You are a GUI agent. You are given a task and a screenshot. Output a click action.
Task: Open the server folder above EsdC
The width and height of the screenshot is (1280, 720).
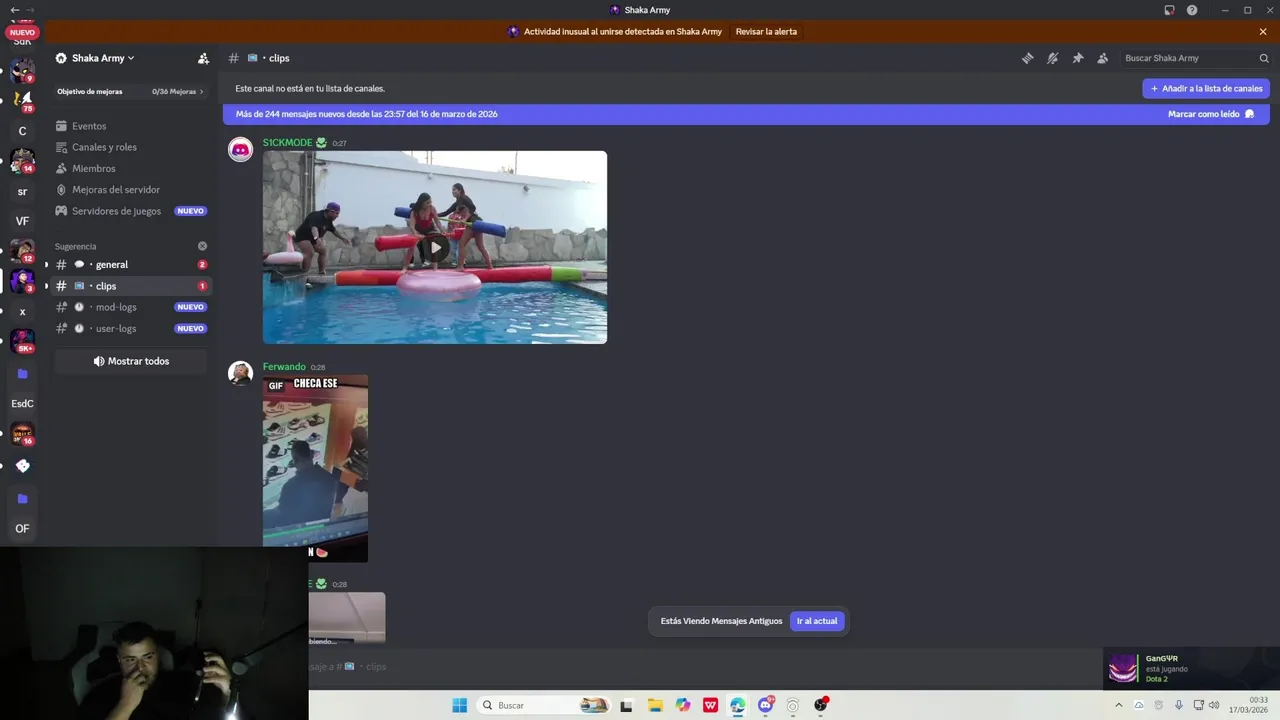(22, 374)
